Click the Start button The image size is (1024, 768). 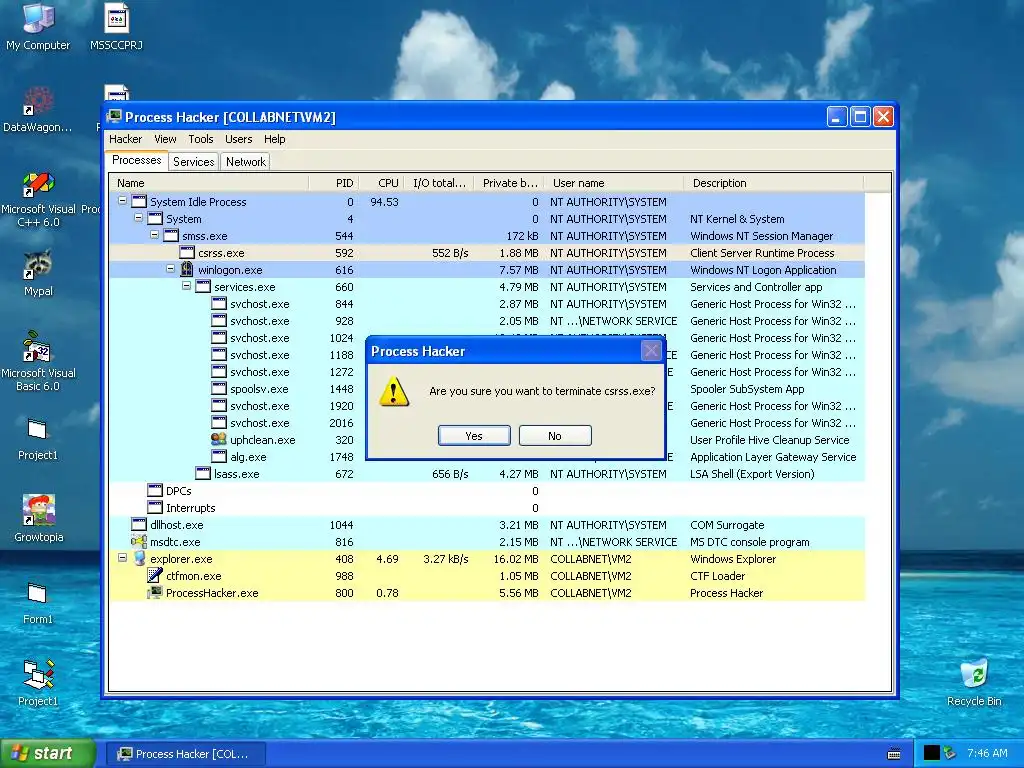tap(48, 753)
